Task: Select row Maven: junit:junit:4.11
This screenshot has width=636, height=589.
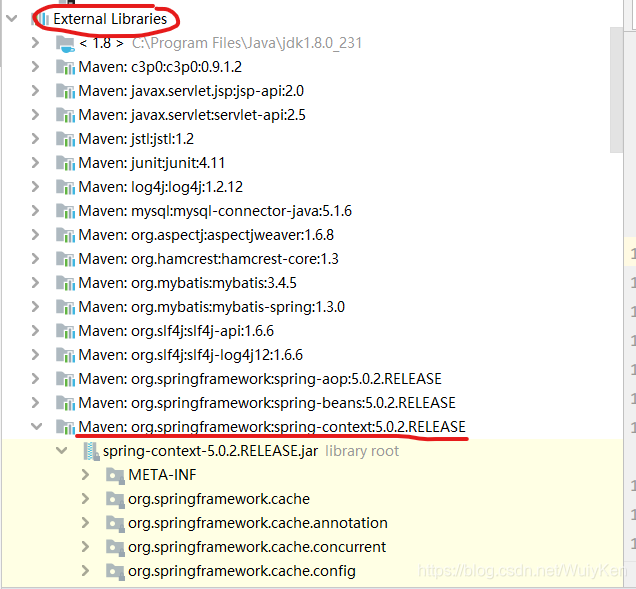Action: coord(152,163)
